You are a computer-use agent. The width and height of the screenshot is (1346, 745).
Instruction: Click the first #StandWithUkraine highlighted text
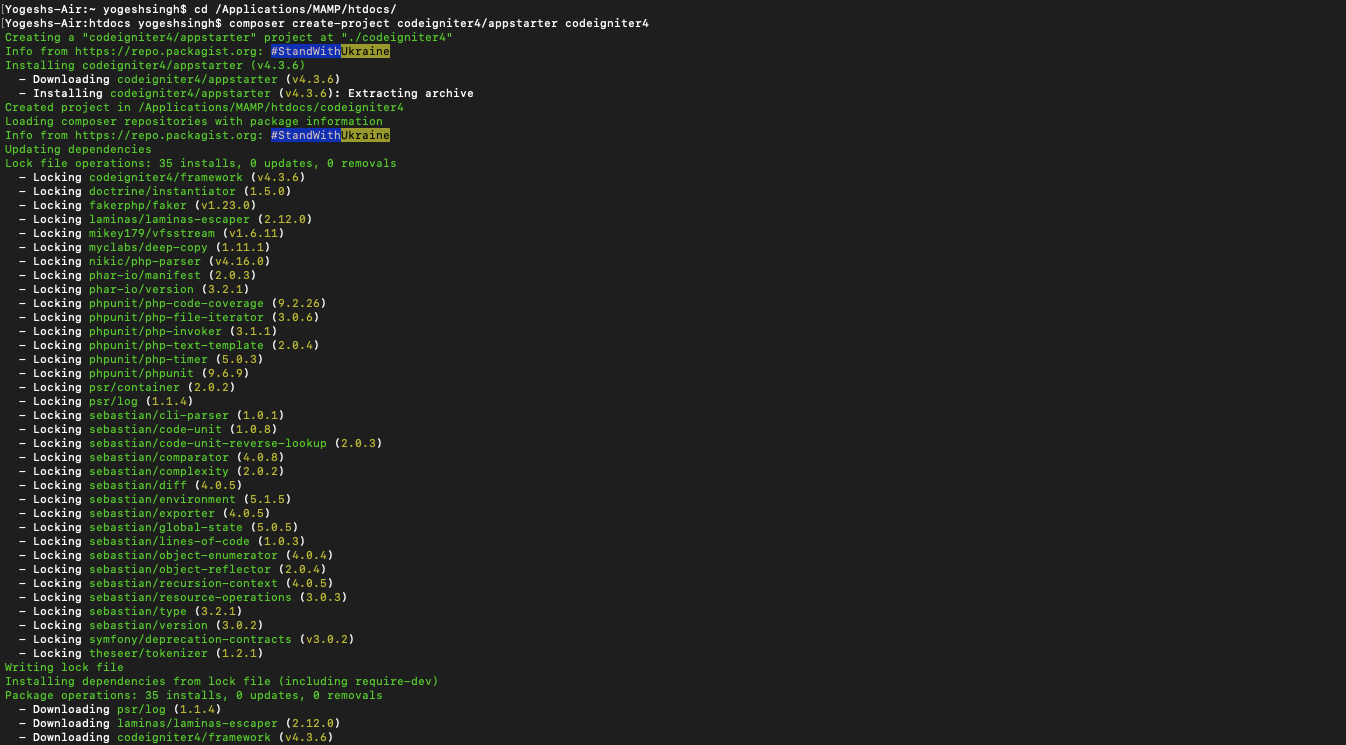click(x=330, y=51)
